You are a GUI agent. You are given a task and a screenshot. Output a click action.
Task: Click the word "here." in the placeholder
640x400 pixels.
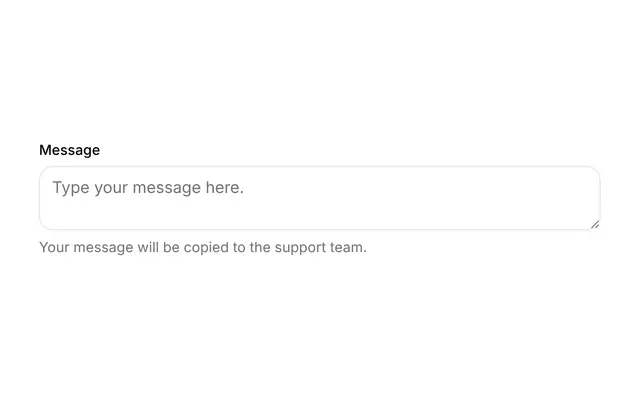tap(224, 187)
